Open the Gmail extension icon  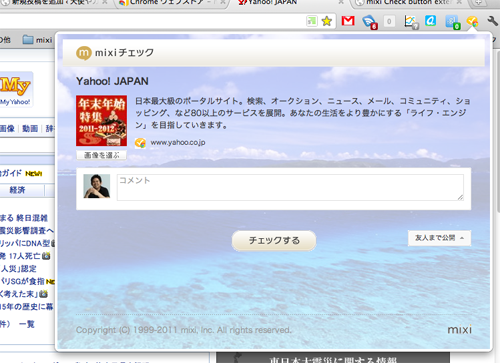tap(348, 21)
